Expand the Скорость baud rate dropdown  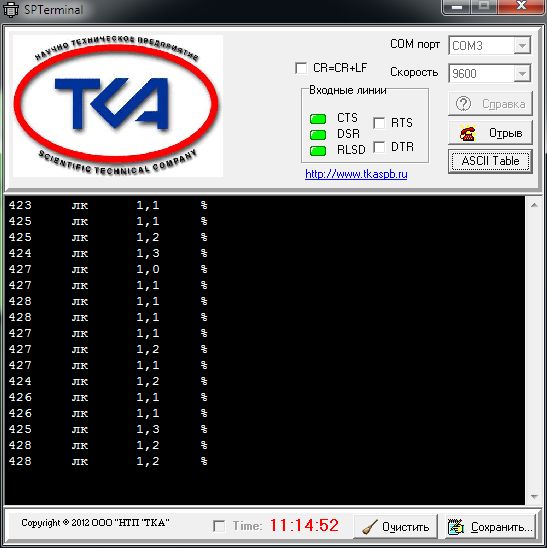pyautogui.click(x=522, y=74)
